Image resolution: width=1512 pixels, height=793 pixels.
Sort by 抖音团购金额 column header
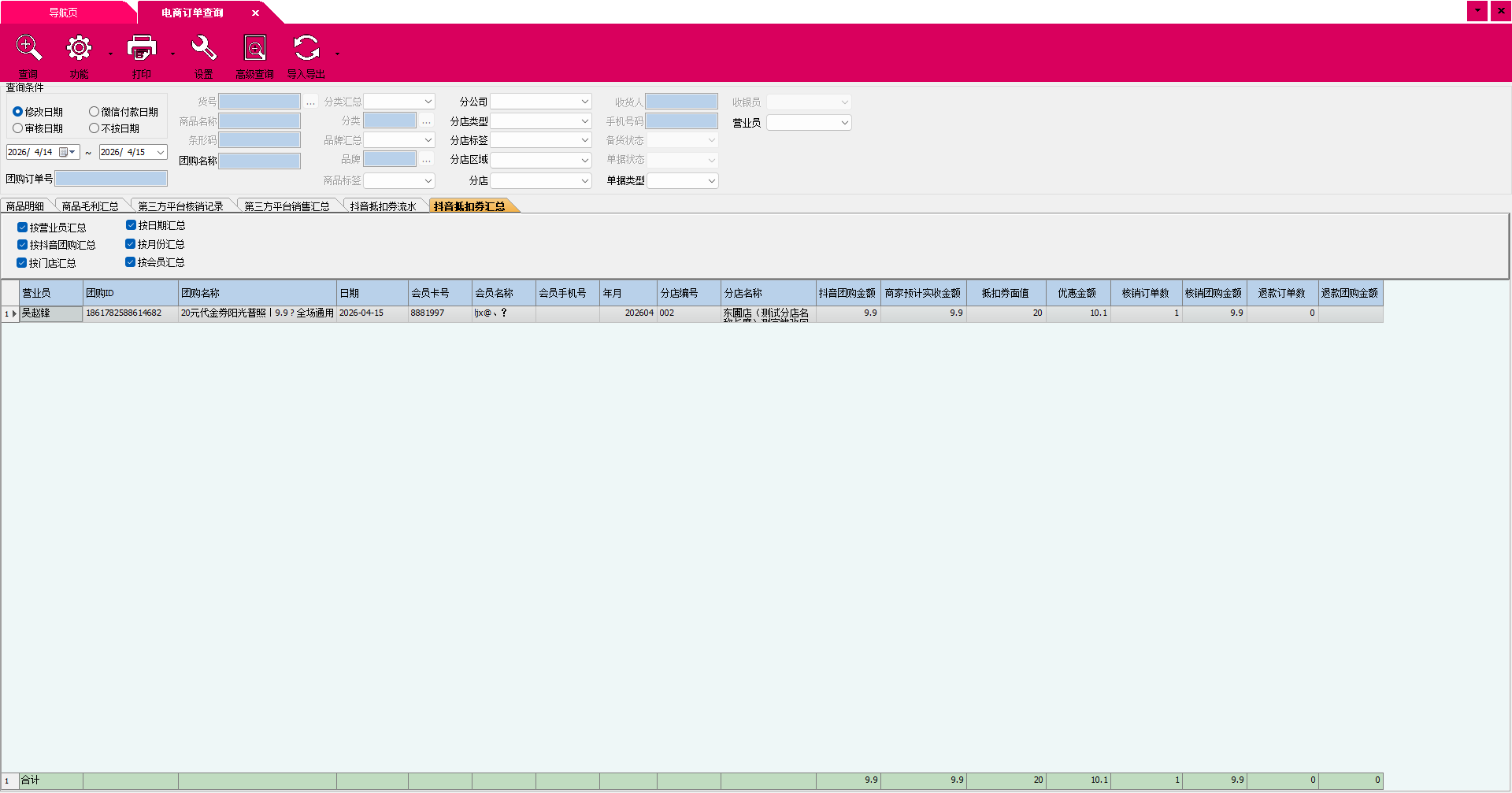coord(847,293)
